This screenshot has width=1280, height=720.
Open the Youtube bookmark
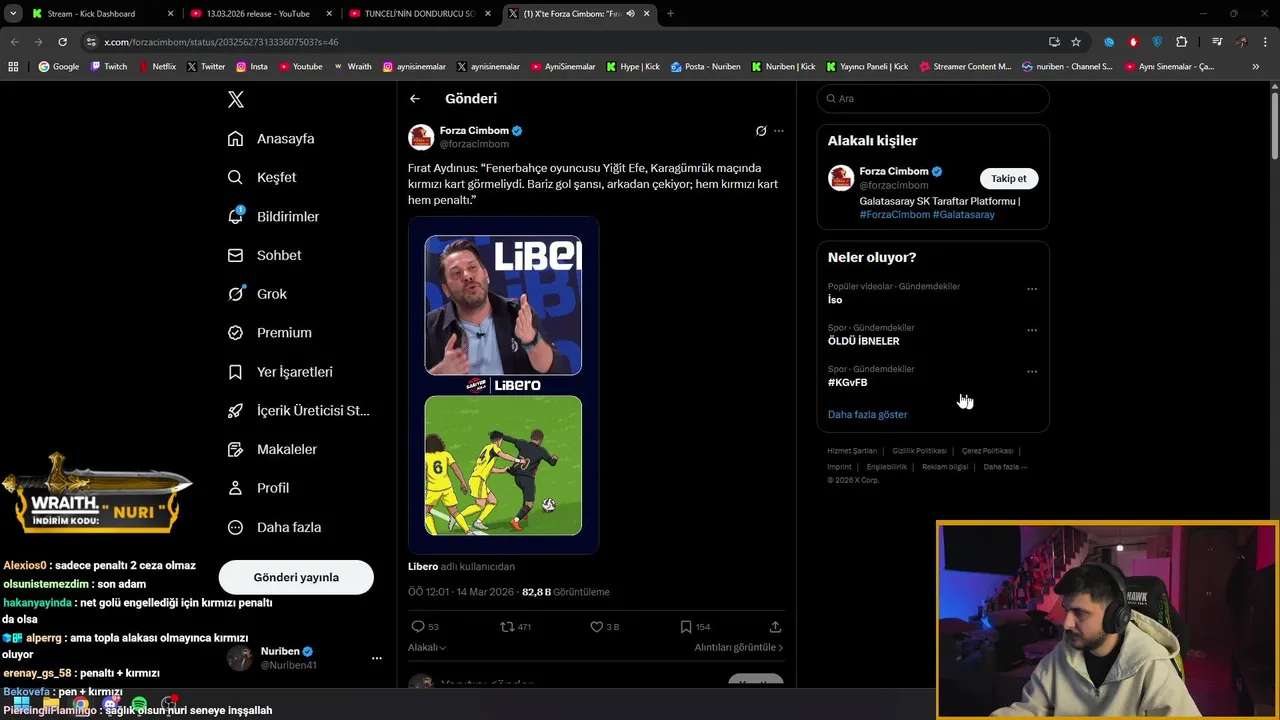click(300, 67)
